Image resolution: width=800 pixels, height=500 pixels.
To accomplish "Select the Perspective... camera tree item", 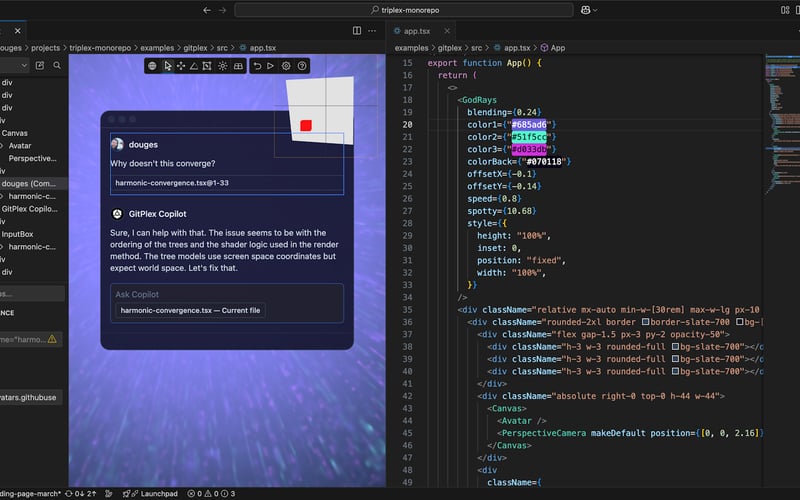I will pos(34,159).
